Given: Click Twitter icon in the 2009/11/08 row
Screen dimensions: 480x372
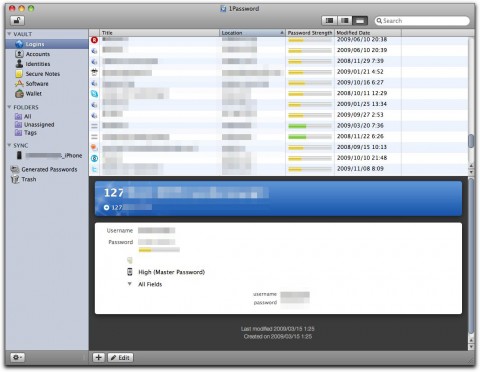Looking at the screenshot, I should [x=95, y=169].
